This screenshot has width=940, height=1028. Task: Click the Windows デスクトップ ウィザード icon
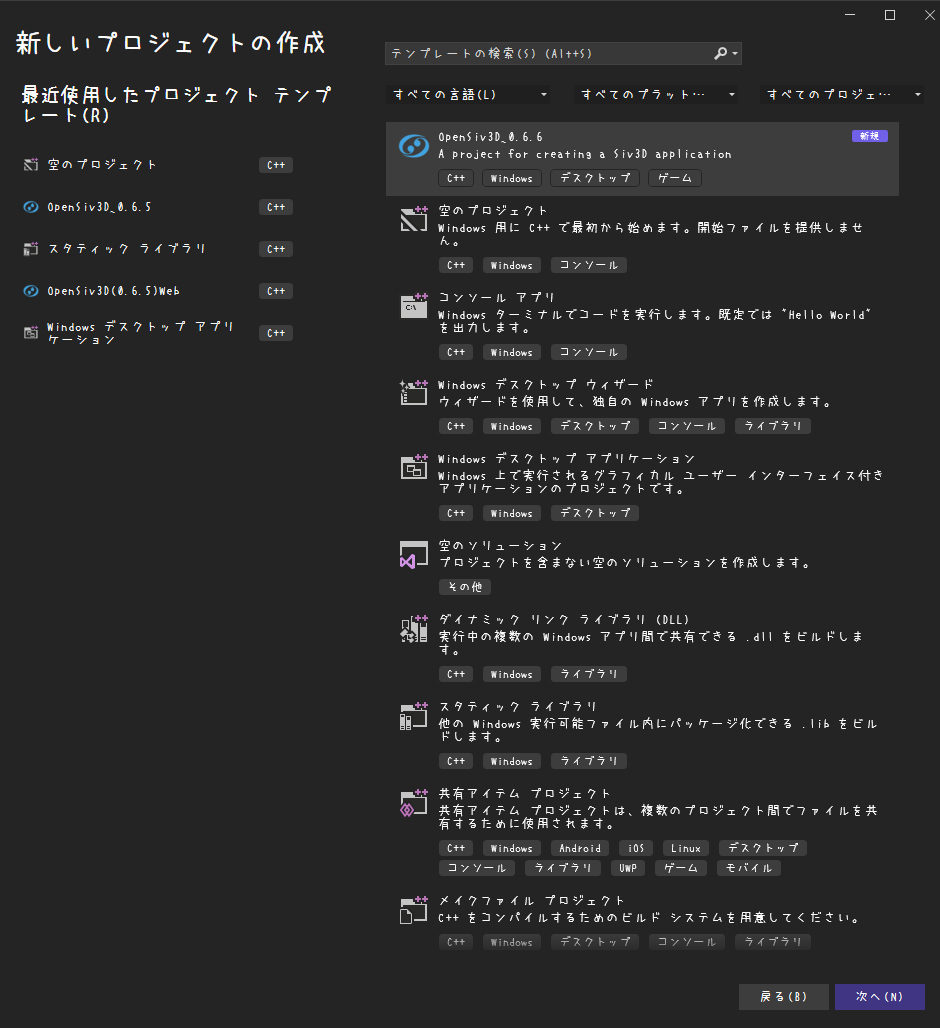pyautogui.click(x=413, y=393)
